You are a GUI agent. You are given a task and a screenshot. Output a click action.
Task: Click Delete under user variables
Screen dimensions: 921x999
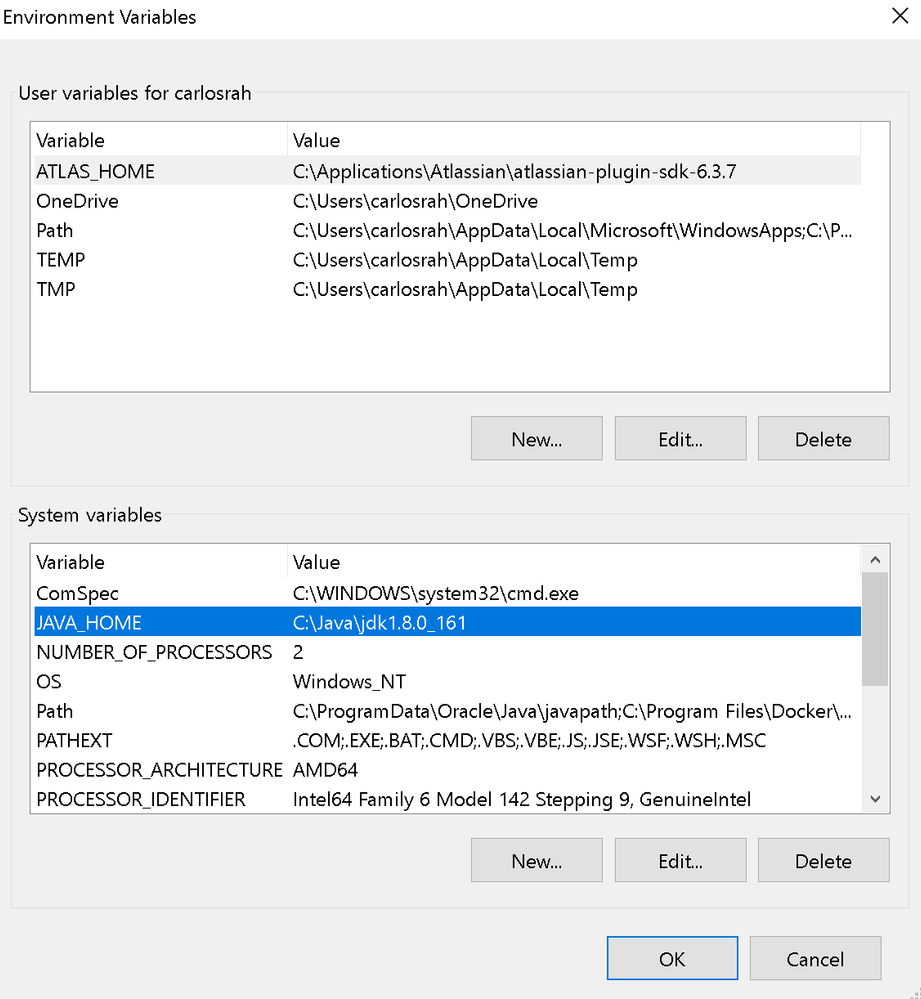(x=823, y=438)
